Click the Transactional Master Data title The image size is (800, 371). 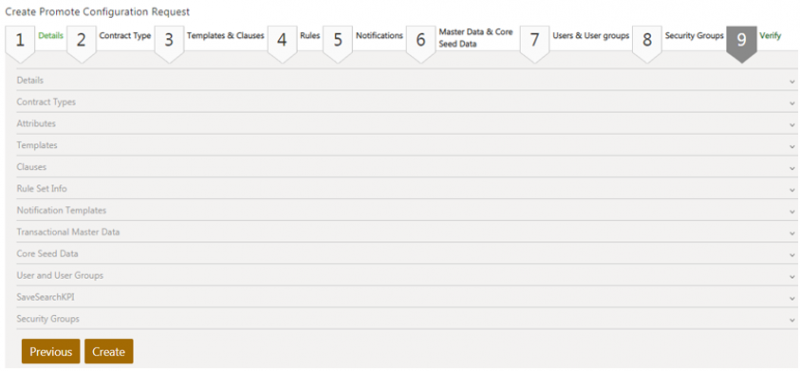click(68, 232)
